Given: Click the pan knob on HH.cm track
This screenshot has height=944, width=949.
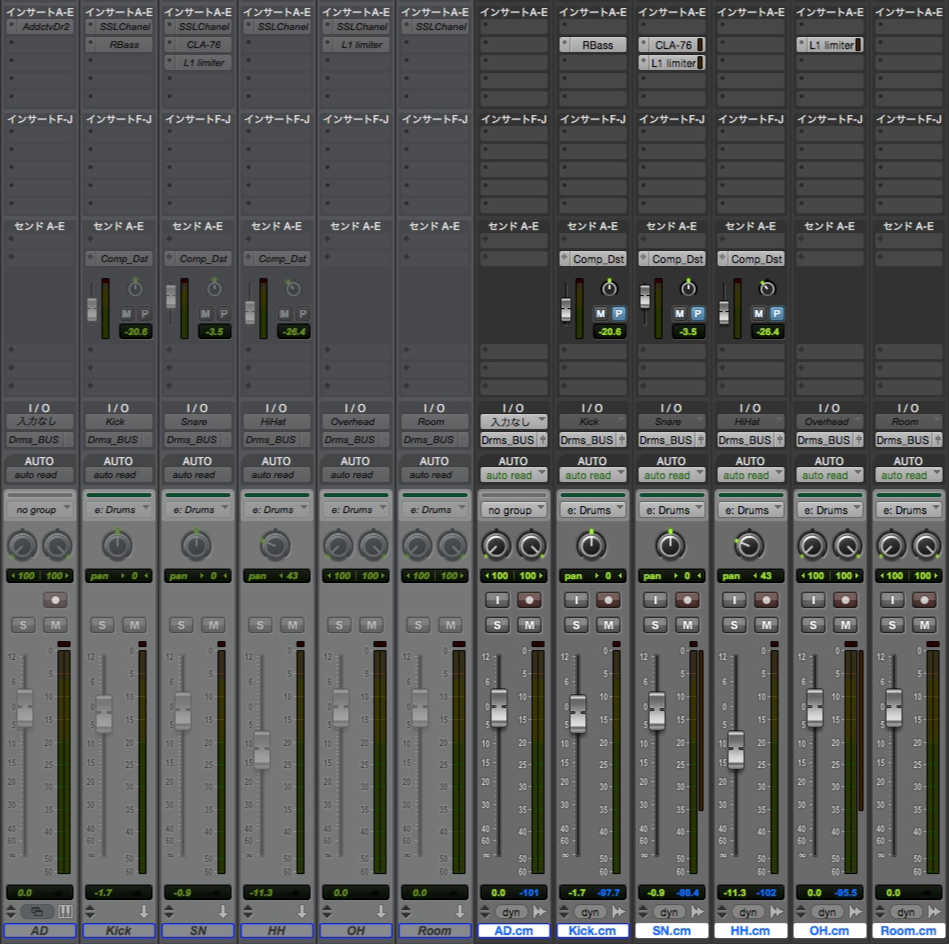Looking at the screenshot, I should point(749,545).
